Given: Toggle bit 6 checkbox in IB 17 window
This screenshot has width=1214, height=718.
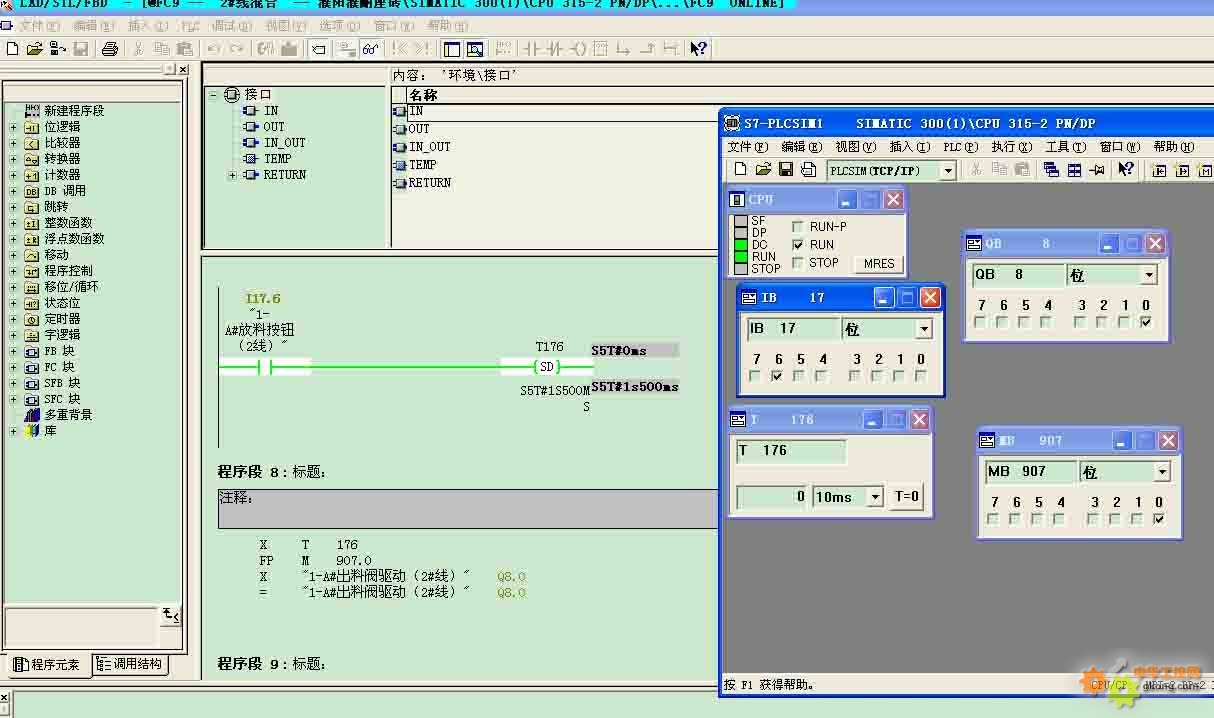Looking at the screenshot, I should [x=777, y=376].
